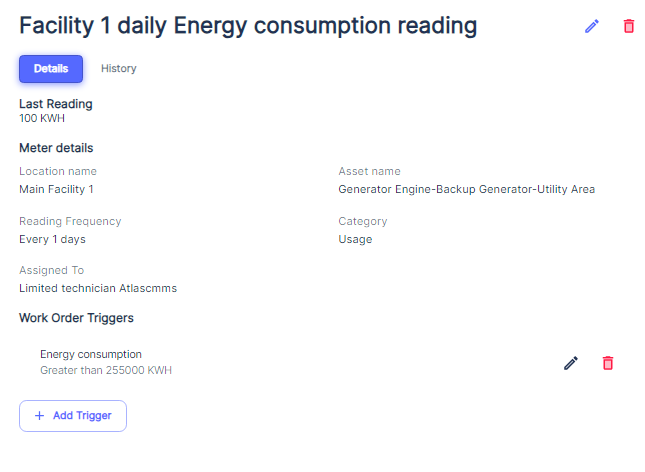This screenshot has width=645, height=472.
Task: Select assignee Limited technician Atlascmms
Action: [x=98, y=288]
